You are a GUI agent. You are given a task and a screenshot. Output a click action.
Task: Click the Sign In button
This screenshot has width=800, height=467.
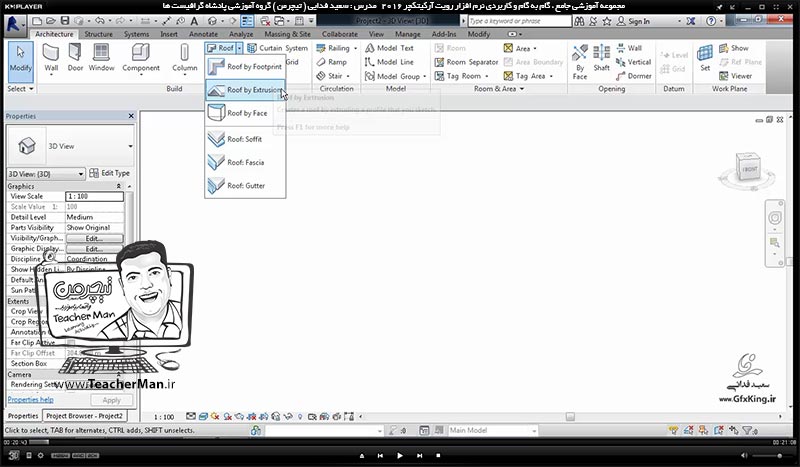coord(634,21)
